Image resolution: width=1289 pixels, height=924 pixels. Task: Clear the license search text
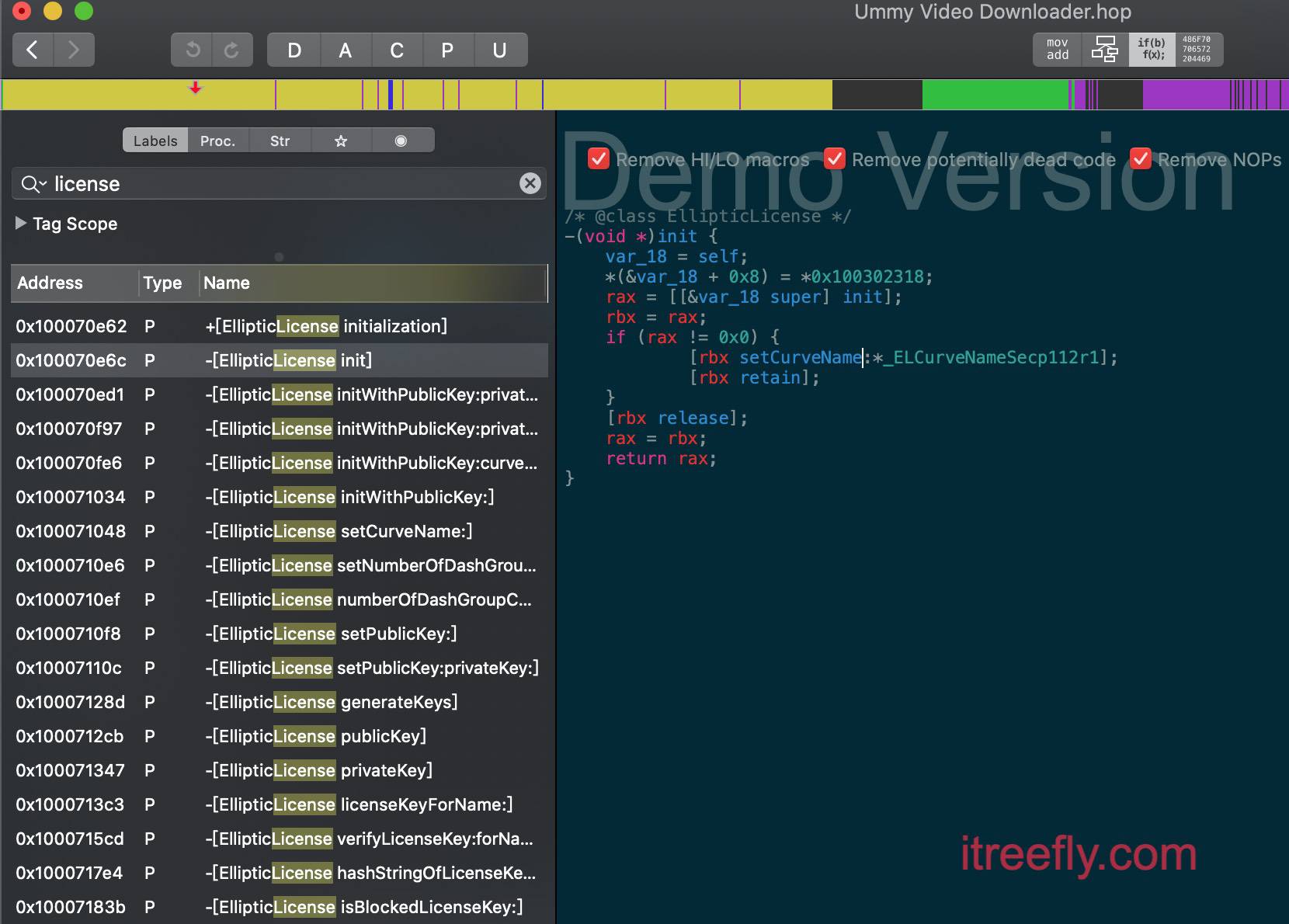point(530,183)
